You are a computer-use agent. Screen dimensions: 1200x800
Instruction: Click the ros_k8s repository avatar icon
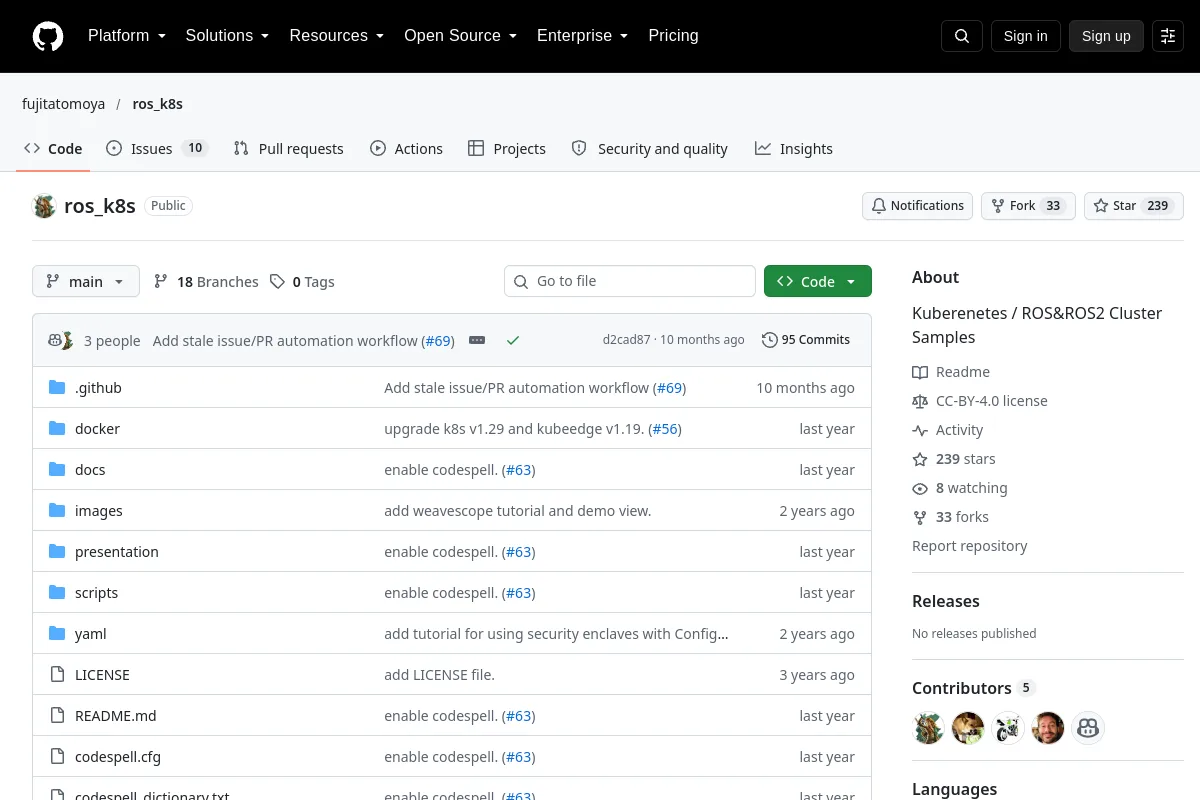[x=44, y=206]
